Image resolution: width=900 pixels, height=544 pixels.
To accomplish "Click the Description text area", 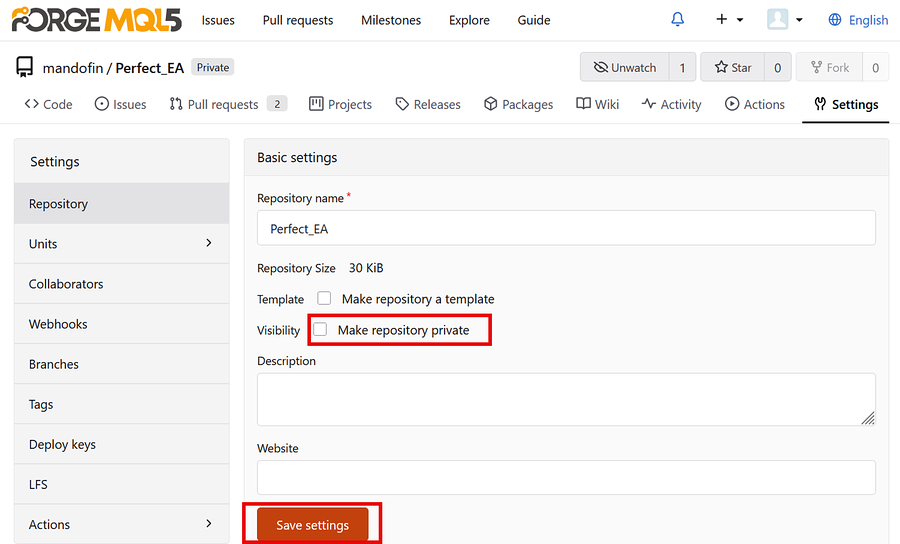I will coord(566,399).
